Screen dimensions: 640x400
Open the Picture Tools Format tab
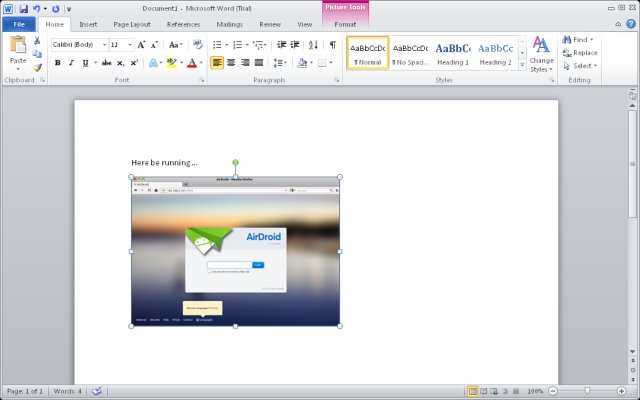coord(345,23)
